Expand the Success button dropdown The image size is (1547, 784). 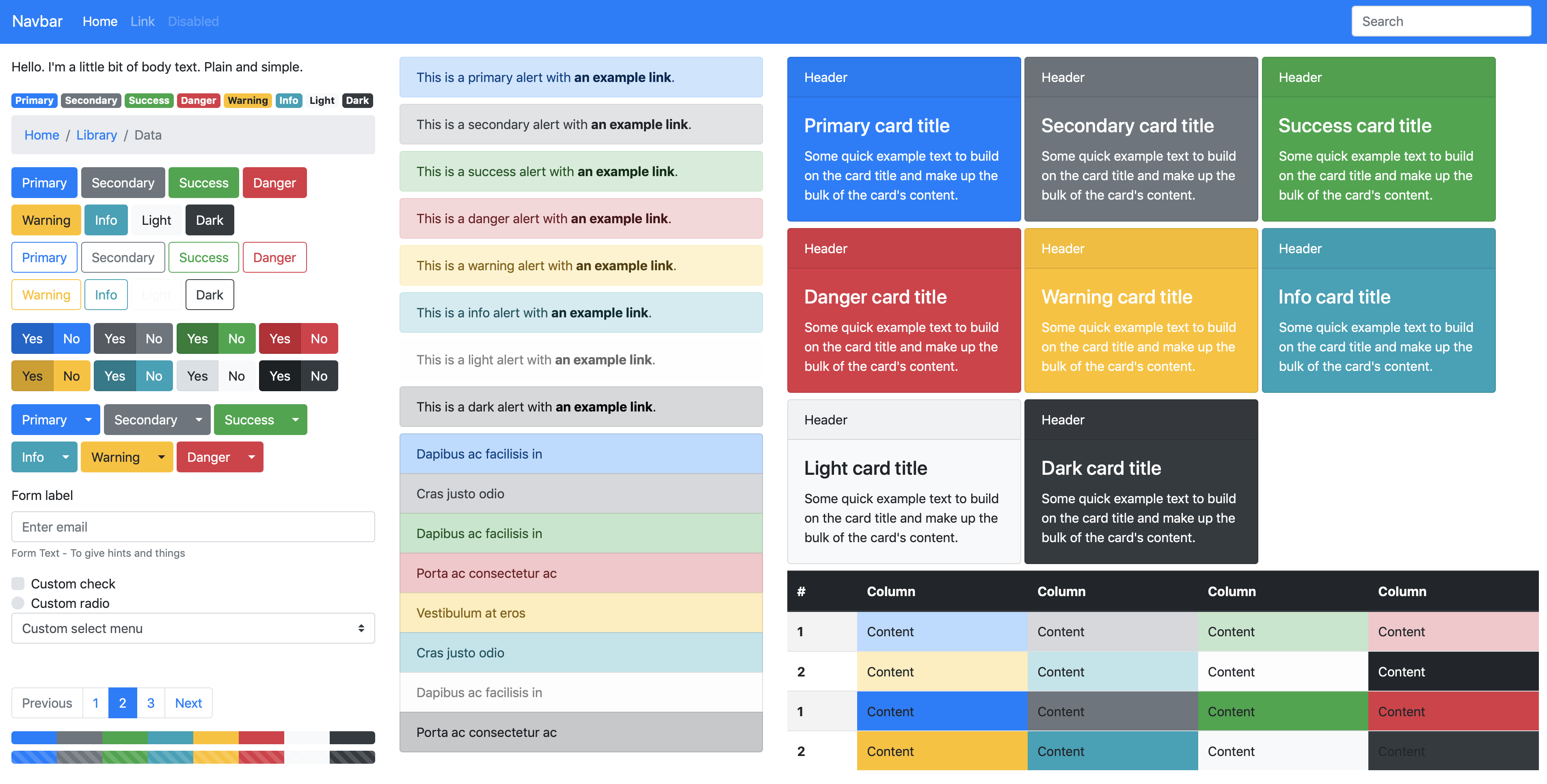296,420
